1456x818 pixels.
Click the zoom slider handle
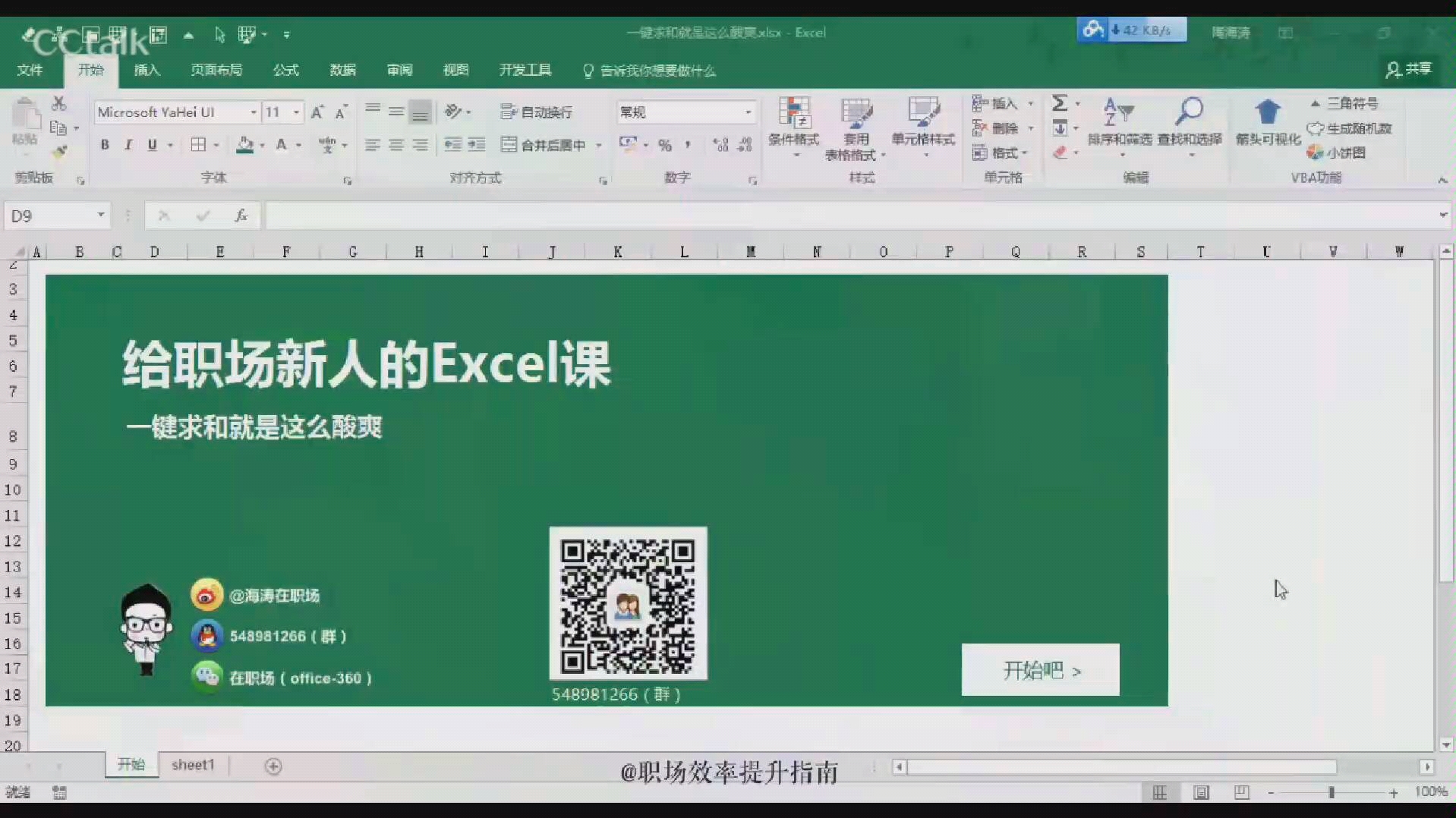tap(1331, 792)
